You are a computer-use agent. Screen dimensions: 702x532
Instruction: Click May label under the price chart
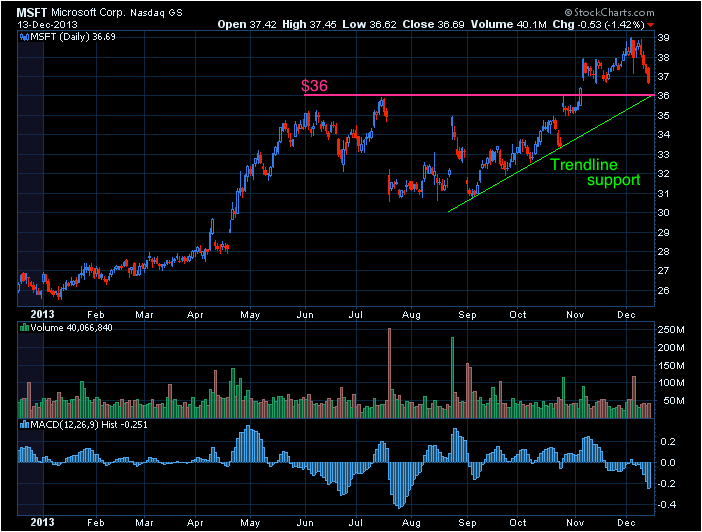[x=250, y=315]
